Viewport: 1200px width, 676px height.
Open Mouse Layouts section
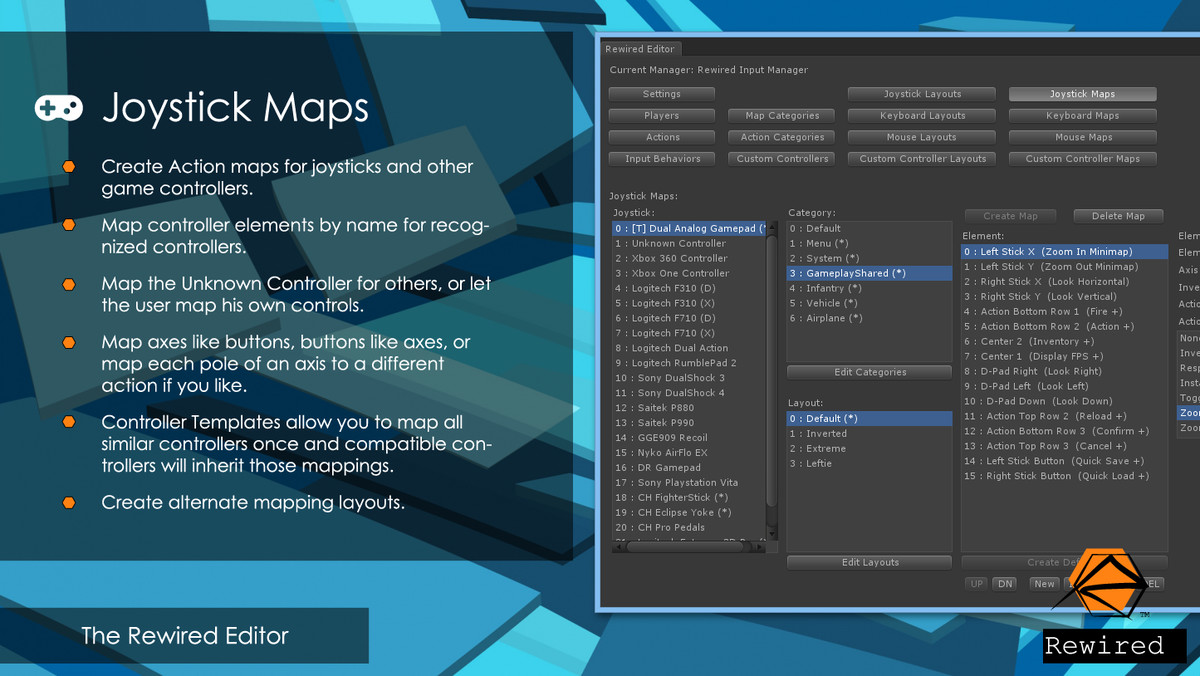(x=922, y=137)
